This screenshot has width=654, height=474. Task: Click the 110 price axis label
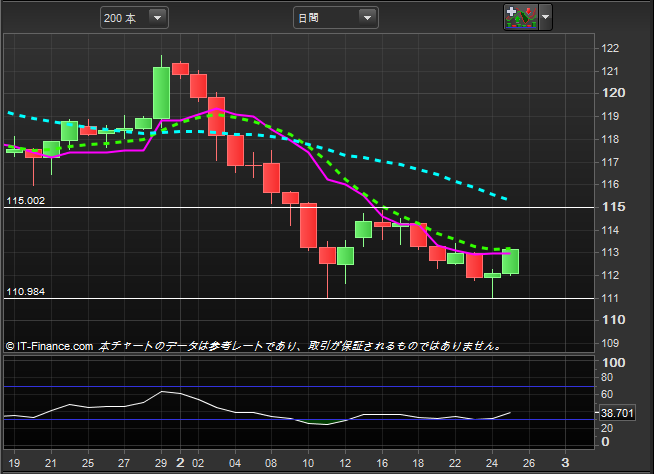pyautogui.click(x=614, y=320)
